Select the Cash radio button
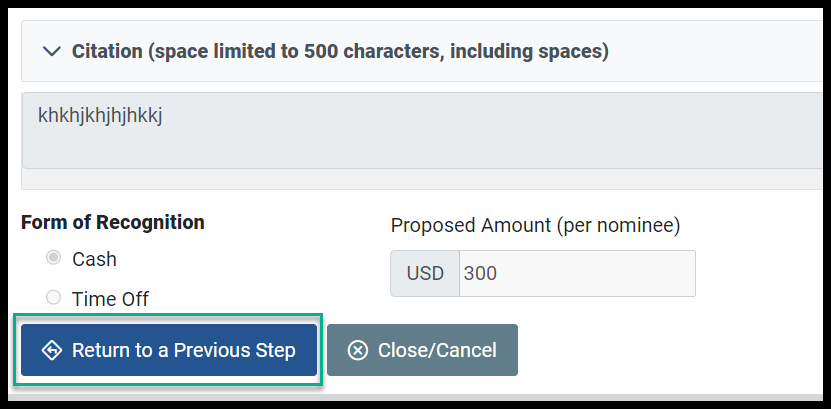831x409 pixels. tap(53, 258)
